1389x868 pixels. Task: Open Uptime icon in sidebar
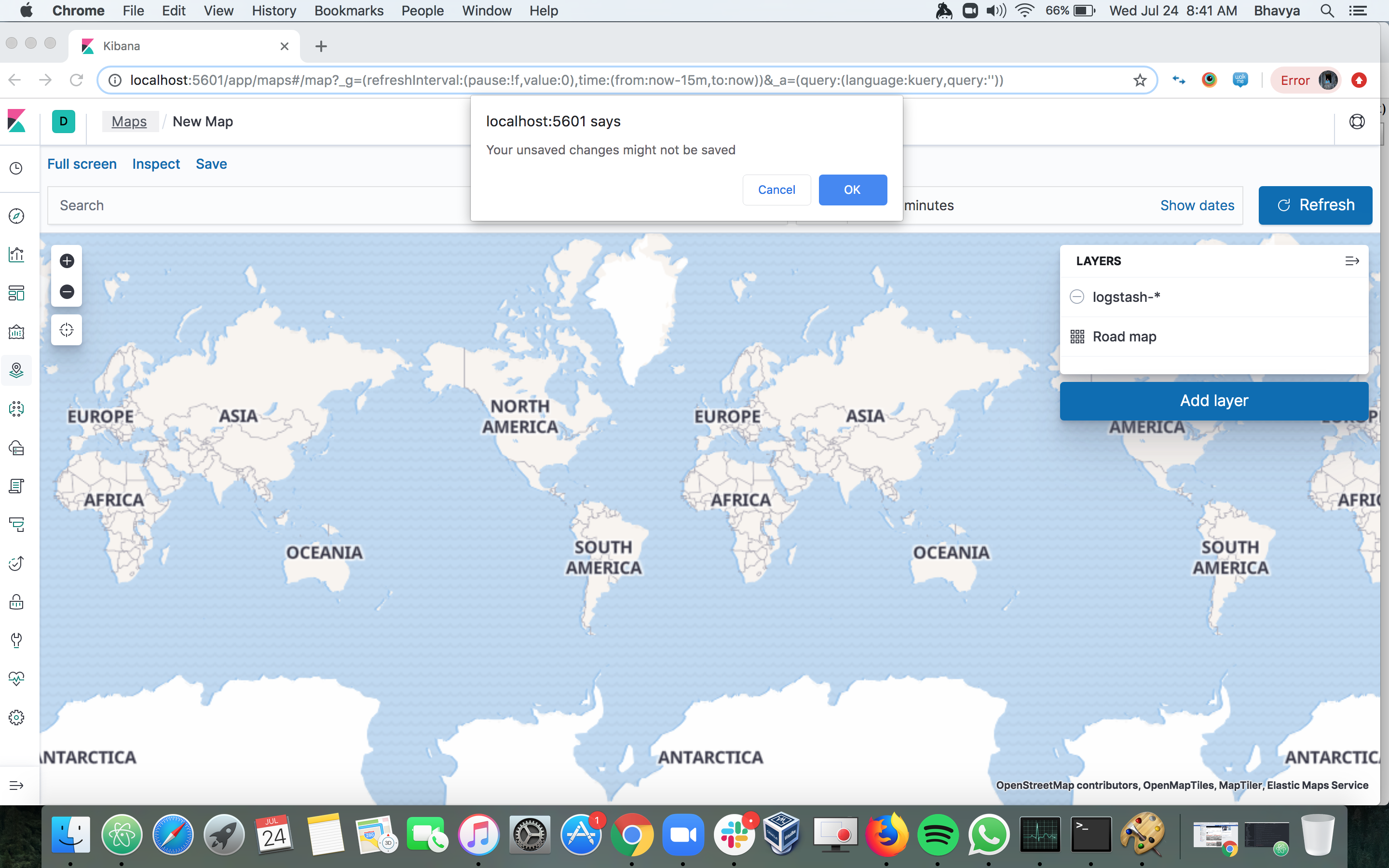pos(16,563)
